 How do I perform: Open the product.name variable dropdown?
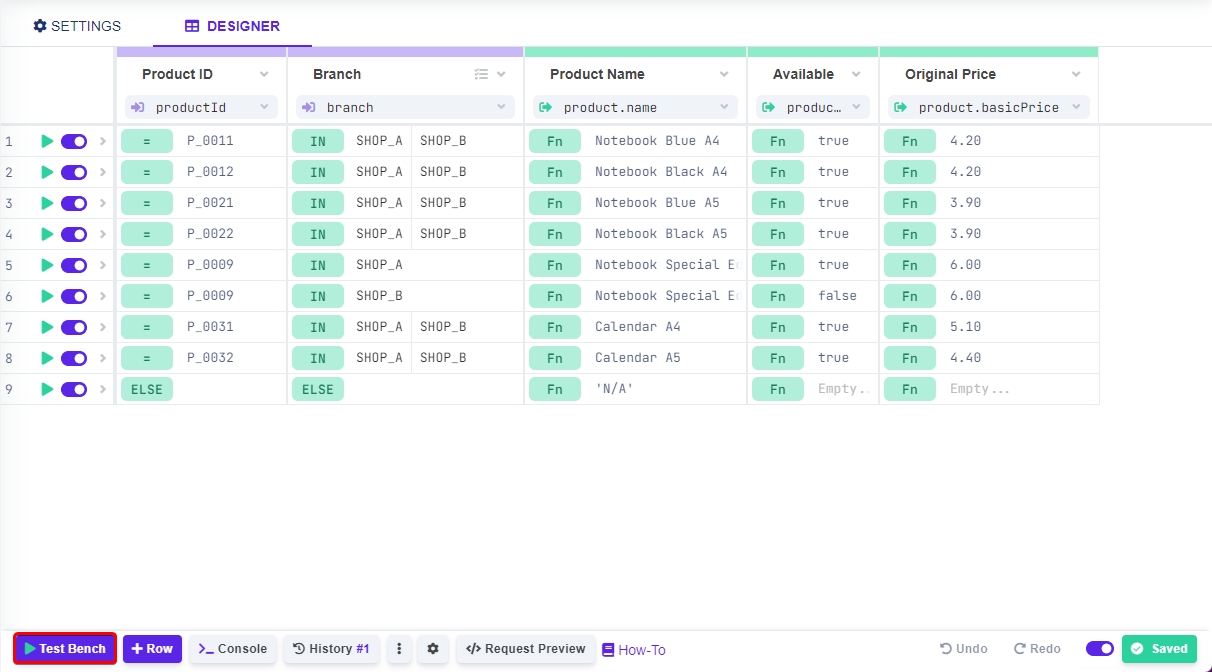pyautogui.click(x=725, y=107)
